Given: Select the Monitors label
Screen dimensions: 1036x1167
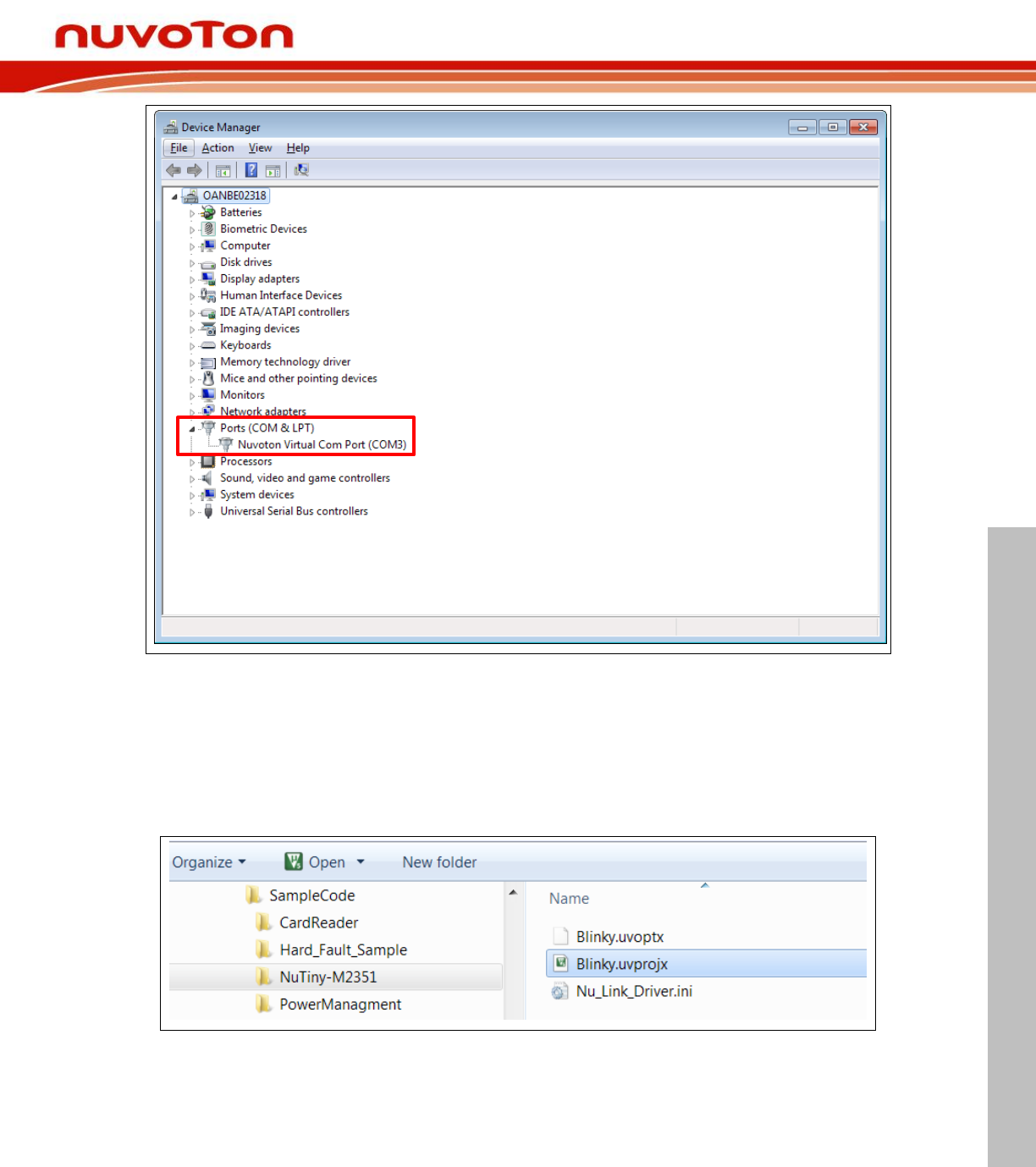Looking at the screenshot, I should (242, 395).
